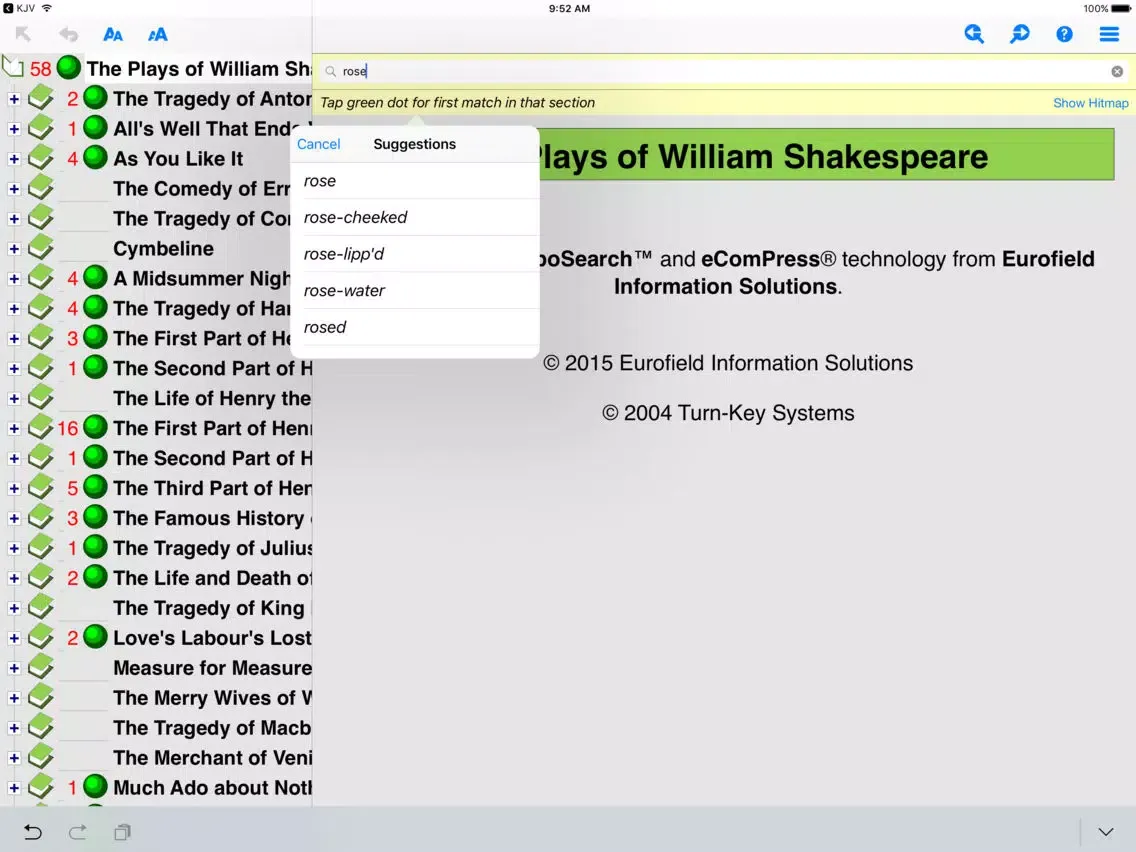Open the hamburger menu icon
The height and width of the screenshot is (852, 1136).
(x=1109, y=34)
